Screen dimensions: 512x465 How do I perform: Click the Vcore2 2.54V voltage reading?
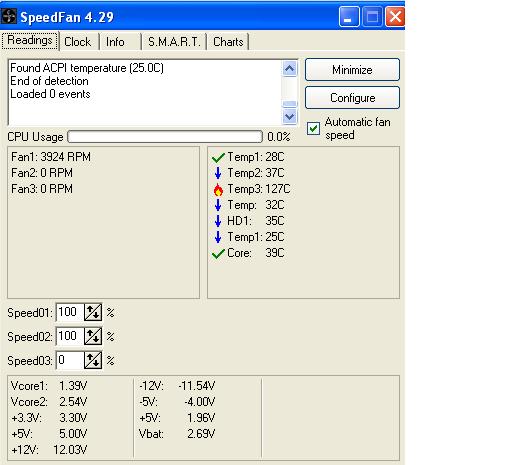(x=49, y=402)
